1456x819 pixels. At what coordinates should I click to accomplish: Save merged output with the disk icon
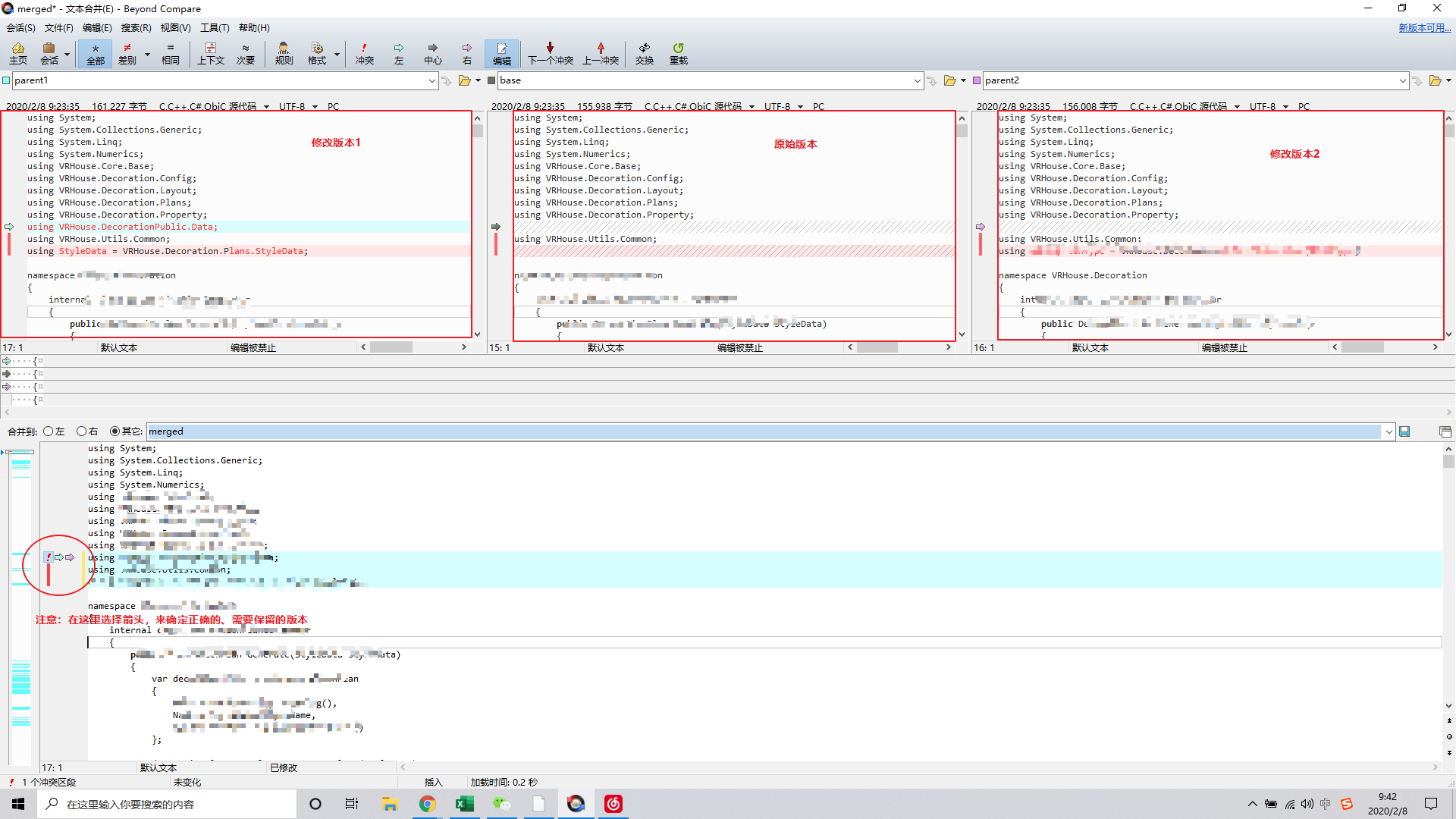[x=1404, y=431]
